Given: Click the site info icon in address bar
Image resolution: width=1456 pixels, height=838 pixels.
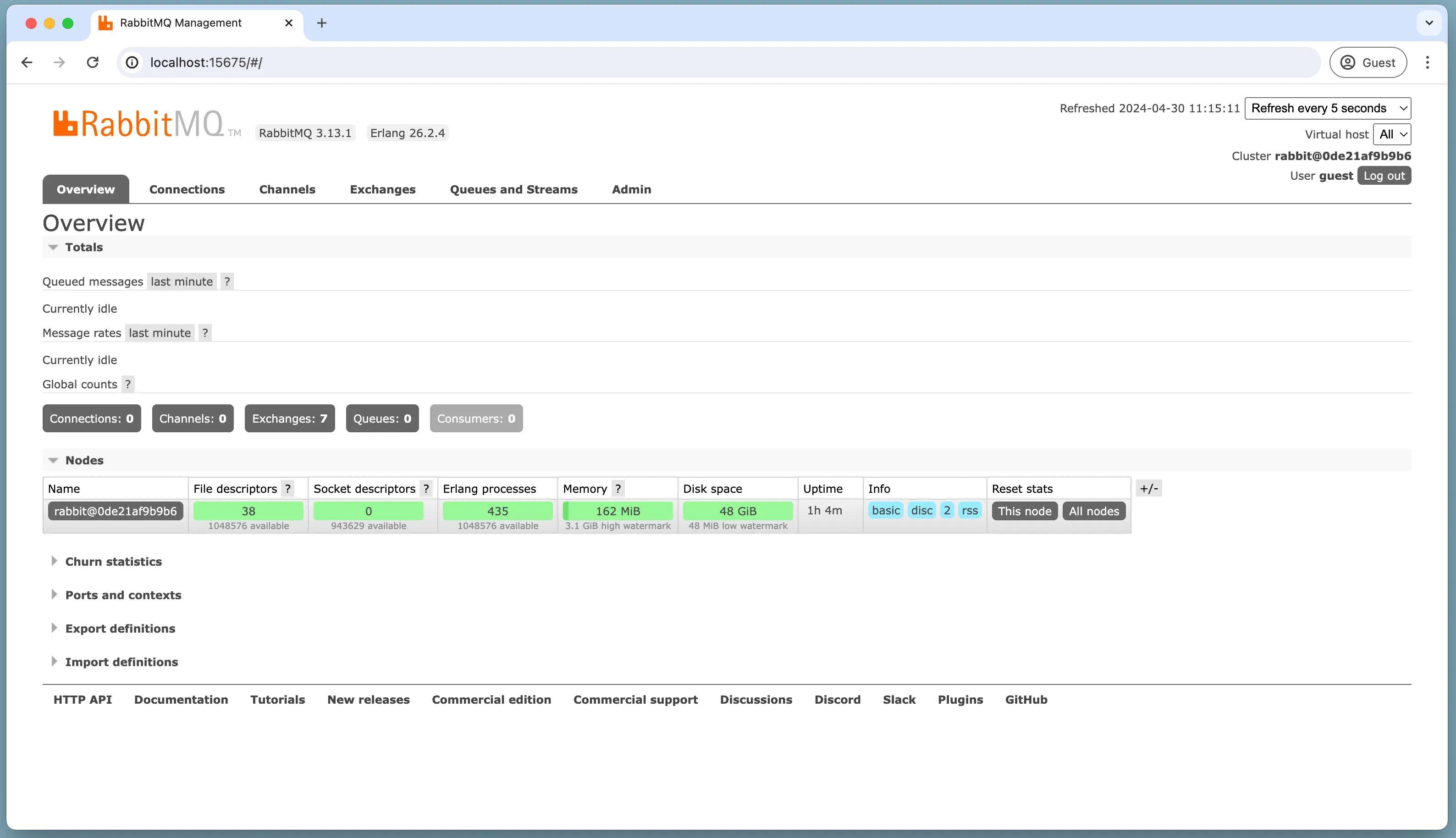Looking at the screenshot, I should (132, 62).
